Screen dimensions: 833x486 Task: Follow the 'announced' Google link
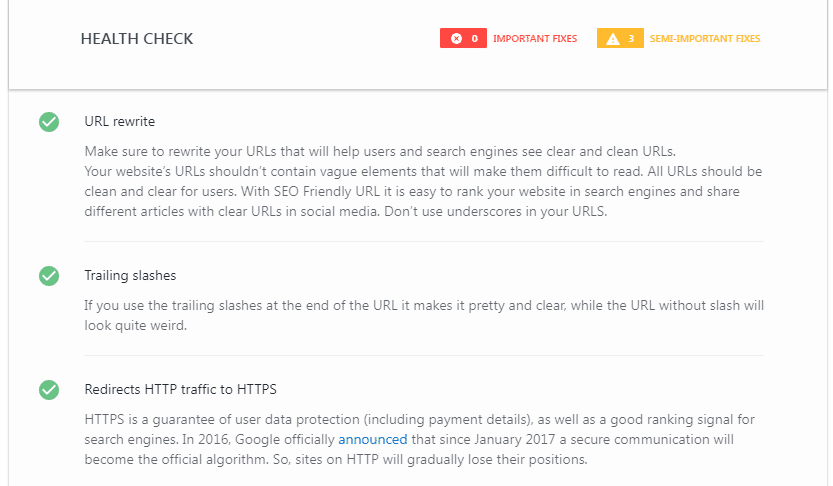coord(372,439)
